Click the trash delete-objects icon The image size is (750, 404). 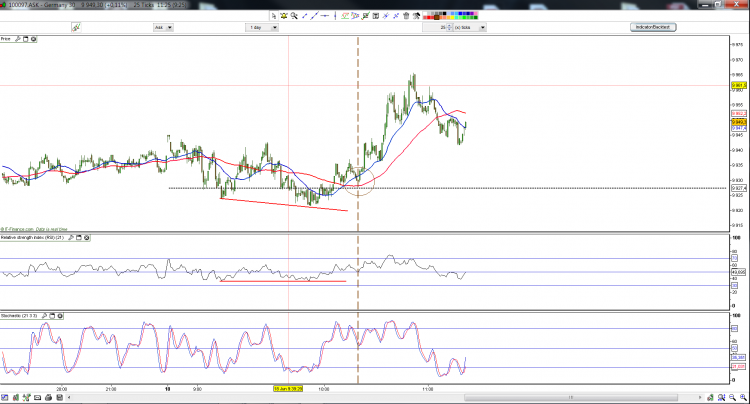point(406,16)
